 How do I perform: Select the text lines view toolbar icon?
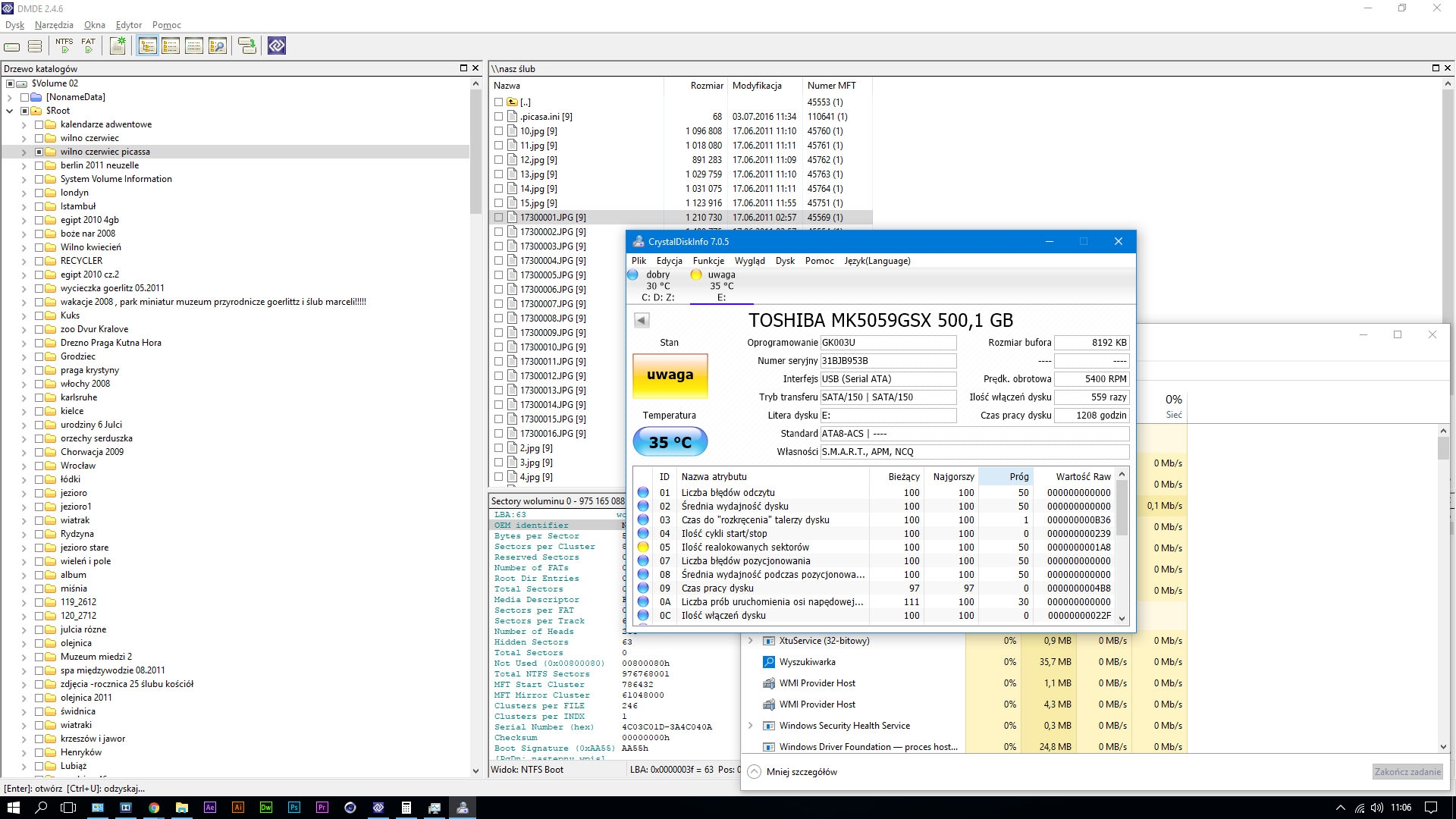(x=194, y=46)
